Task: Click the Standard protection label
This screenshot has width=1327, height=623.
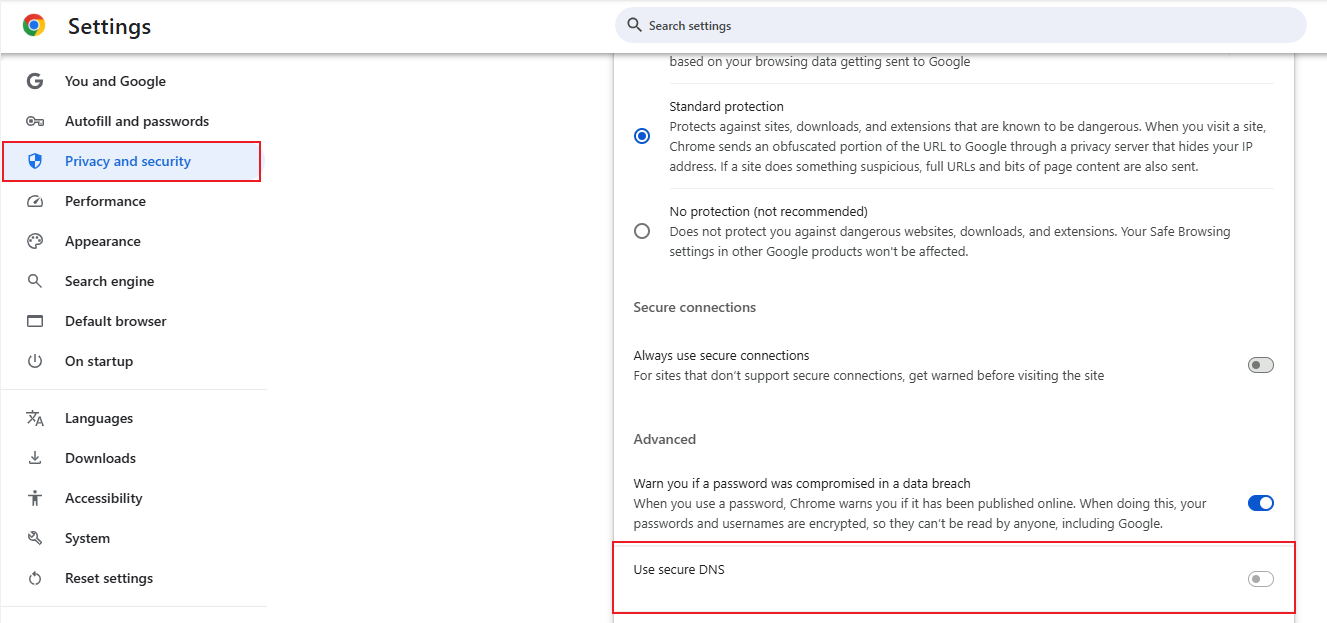Action: (727, 106)
